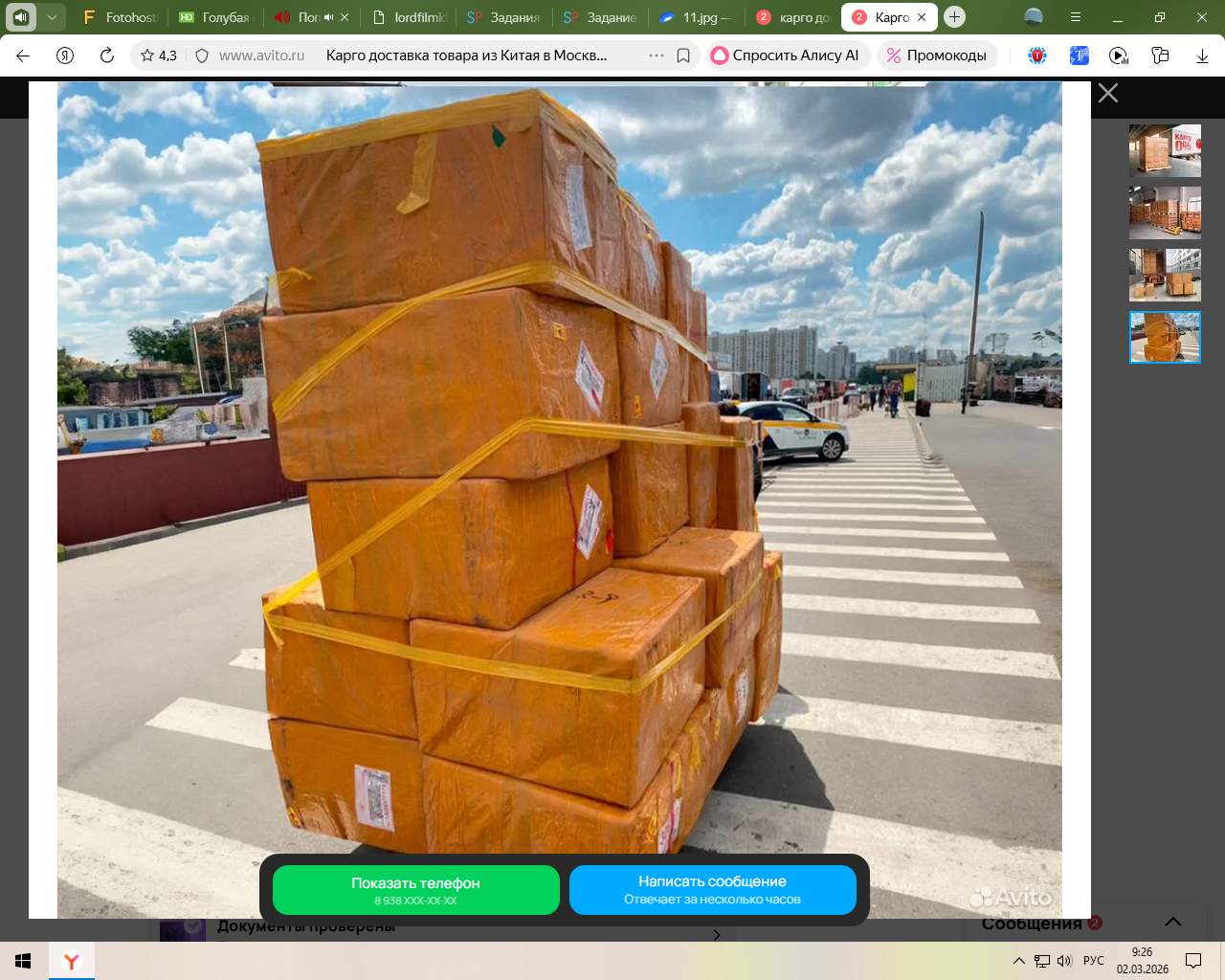Open the second thumbnail of the warehouse
Image resolution: width=1225 pixels, height=980 pixels.
tap(1165, 212)
